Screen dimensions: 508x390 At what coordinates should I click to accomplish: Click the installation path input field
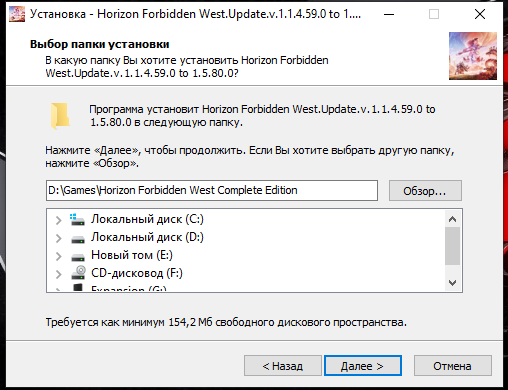[x=212, y=191]
